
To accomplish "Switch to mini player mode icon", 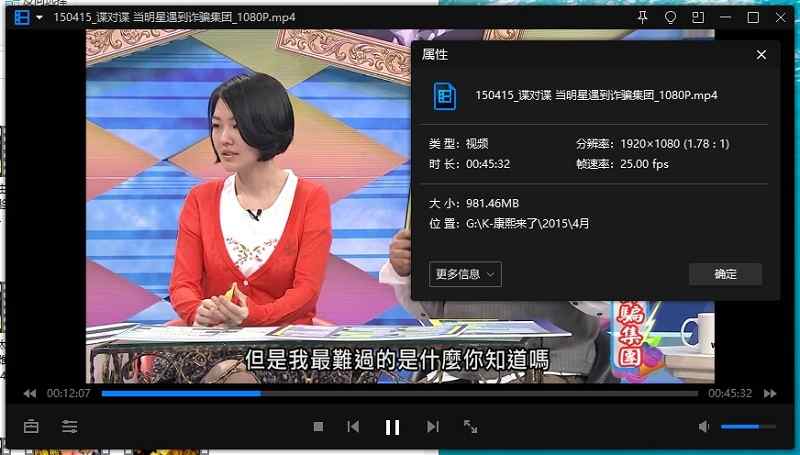I will [x=699, y=18].
